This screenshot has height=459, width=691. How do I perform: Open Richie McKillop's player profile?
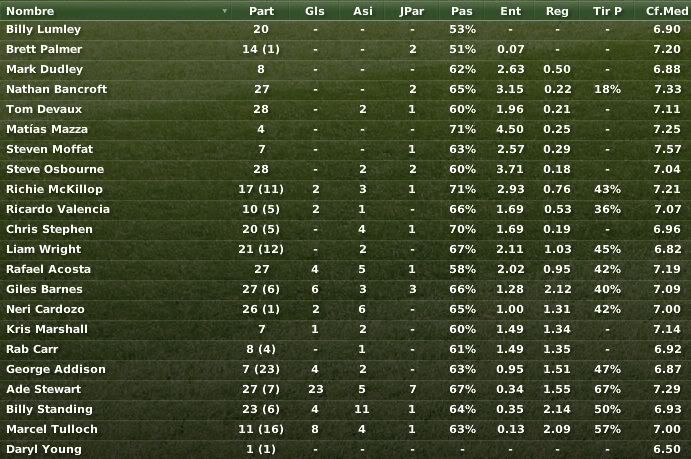(54, 189)
